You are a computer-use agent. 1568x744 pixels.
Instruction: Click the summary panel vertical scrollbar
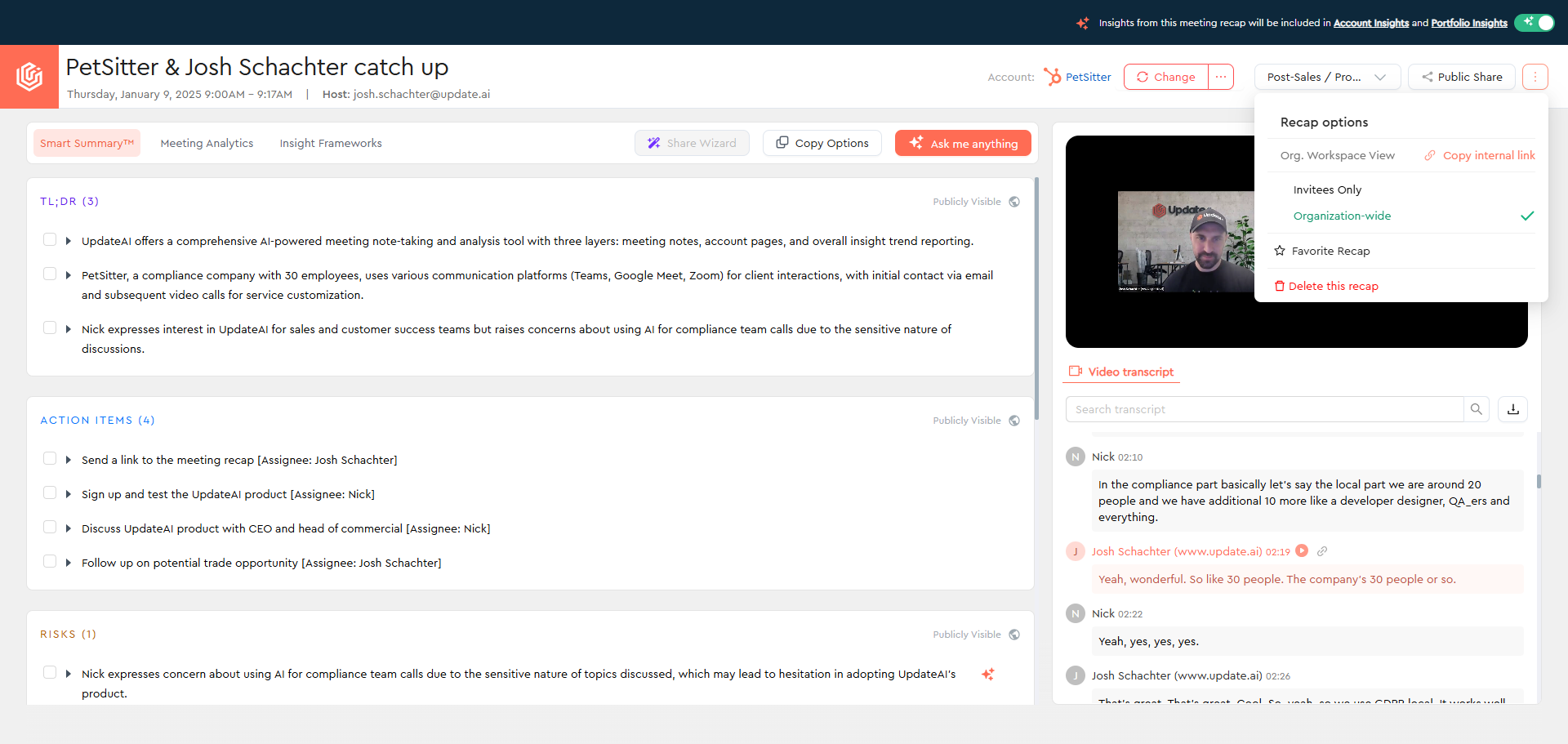tap(1036, 299)
